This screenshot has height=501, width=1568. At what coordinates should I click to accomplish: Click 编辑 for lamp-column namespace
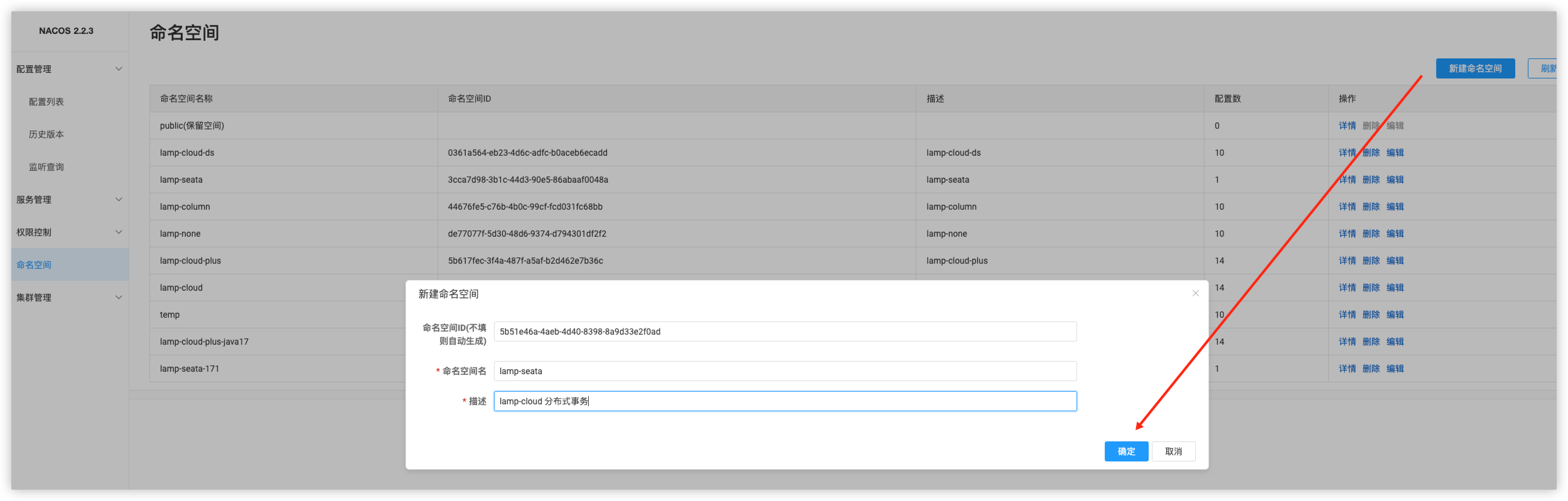[x=1394, y=207]
